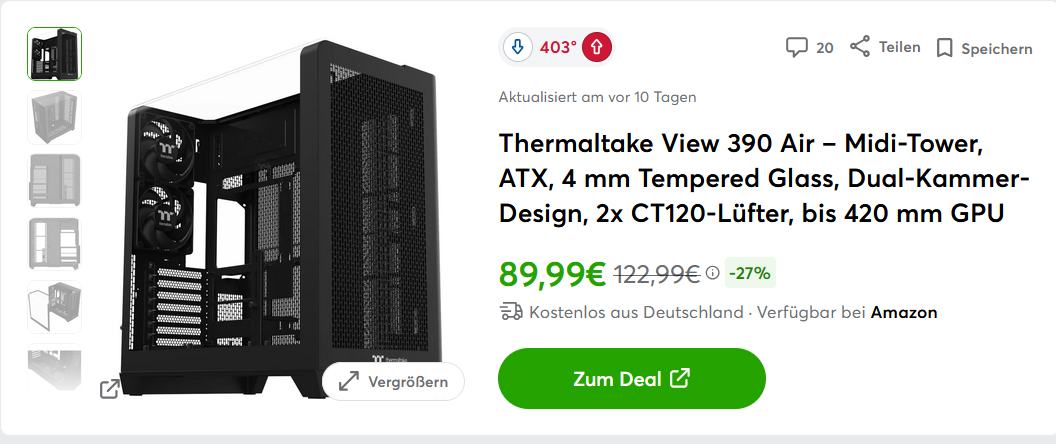This screenshot has height=444, width=1056.
Task: Open the external link icon below the image
Action: 110,388
